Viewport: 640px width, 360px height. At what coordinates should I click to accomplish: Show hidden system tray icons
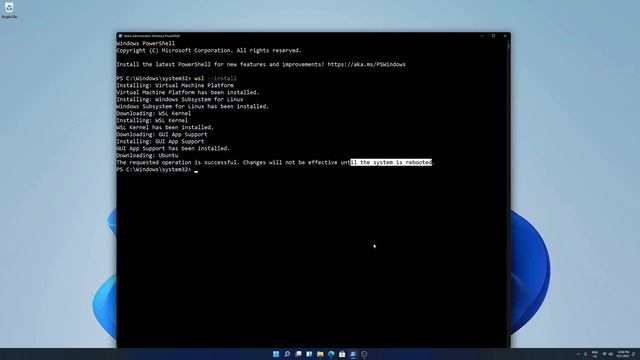point(578,354)
